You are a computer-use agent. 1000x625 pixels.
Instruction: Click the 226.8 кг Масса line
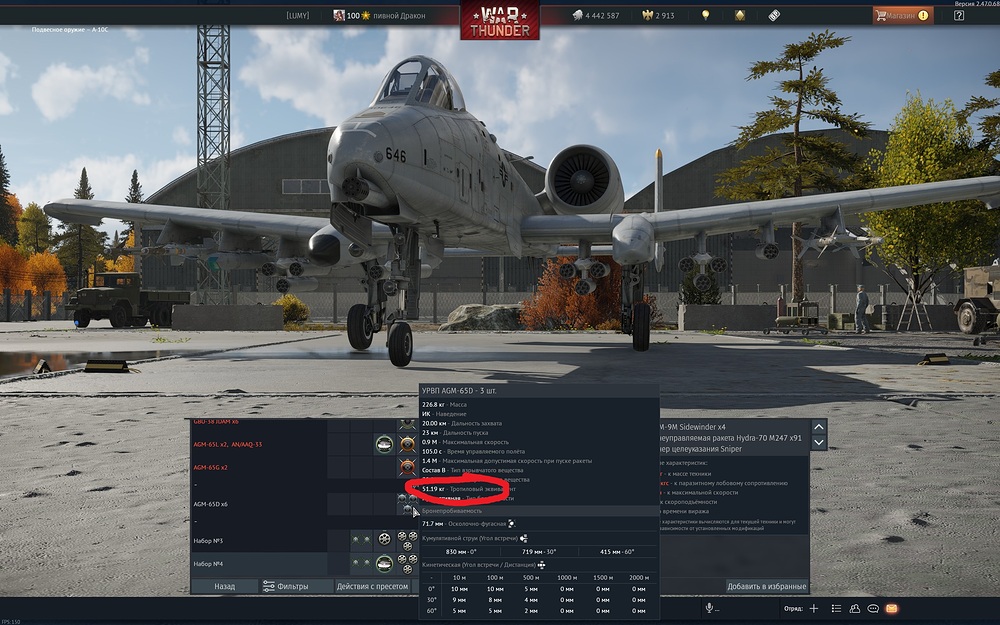click(444, 404)
